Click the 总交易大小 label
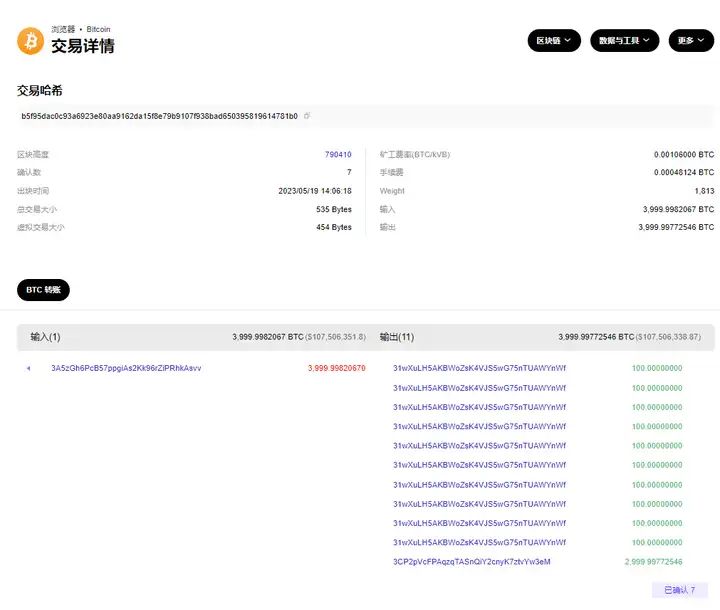The image size is (720, 610). coord(37,209)
